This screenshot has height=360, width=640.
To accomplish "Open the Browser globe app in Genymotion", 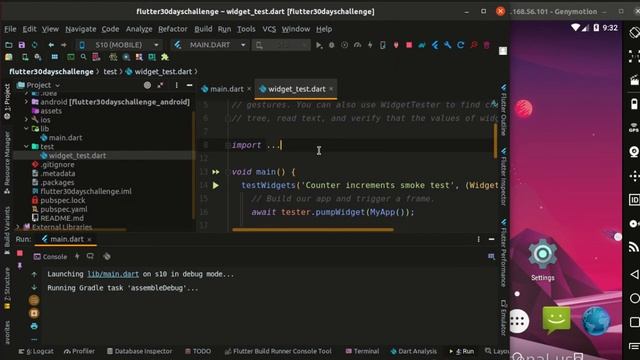I will pyautogui.click(x=596, y=321).
